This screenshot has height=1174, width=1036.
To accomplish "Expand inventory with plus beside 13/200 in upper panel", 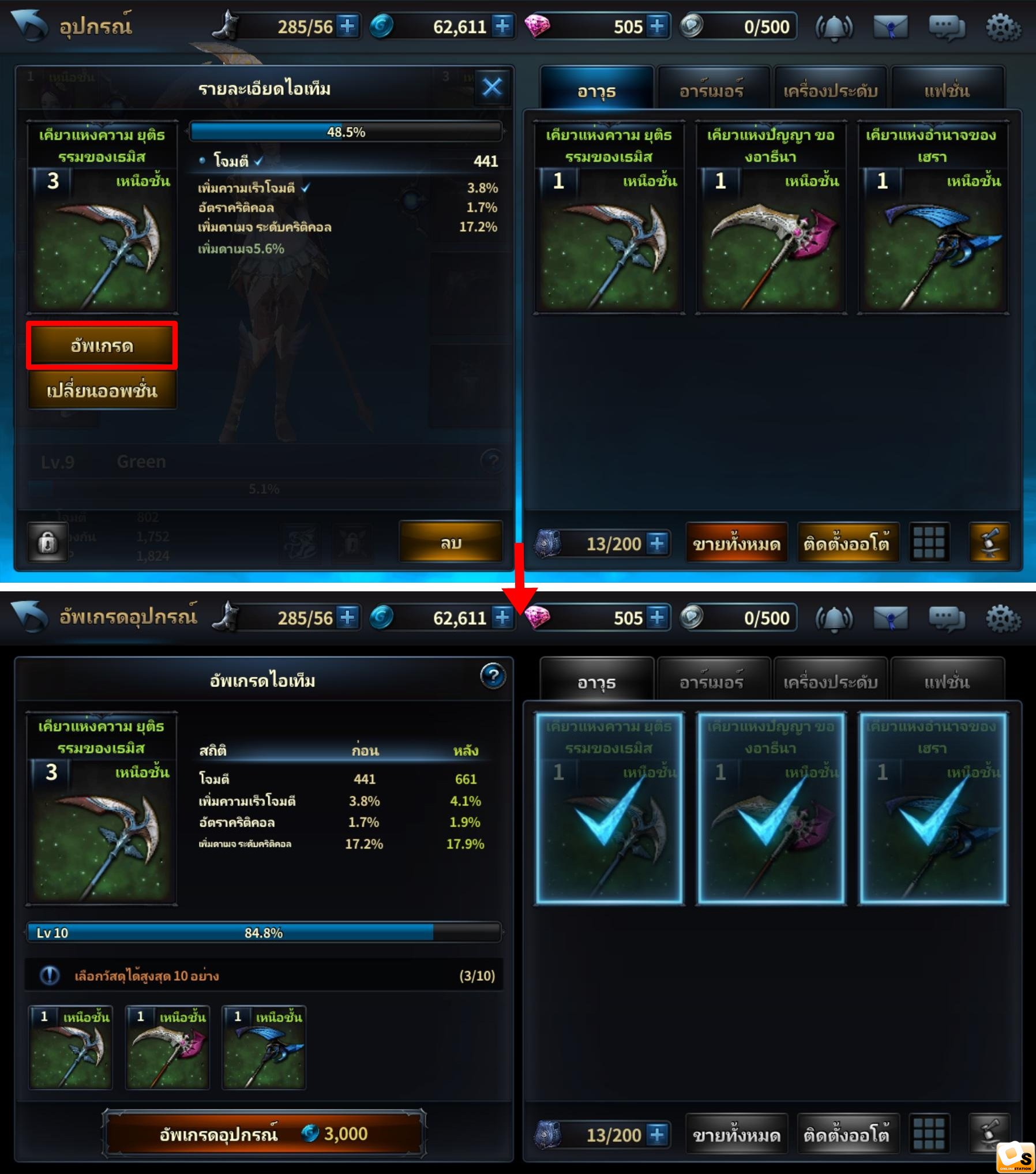I will pos(657,543).
